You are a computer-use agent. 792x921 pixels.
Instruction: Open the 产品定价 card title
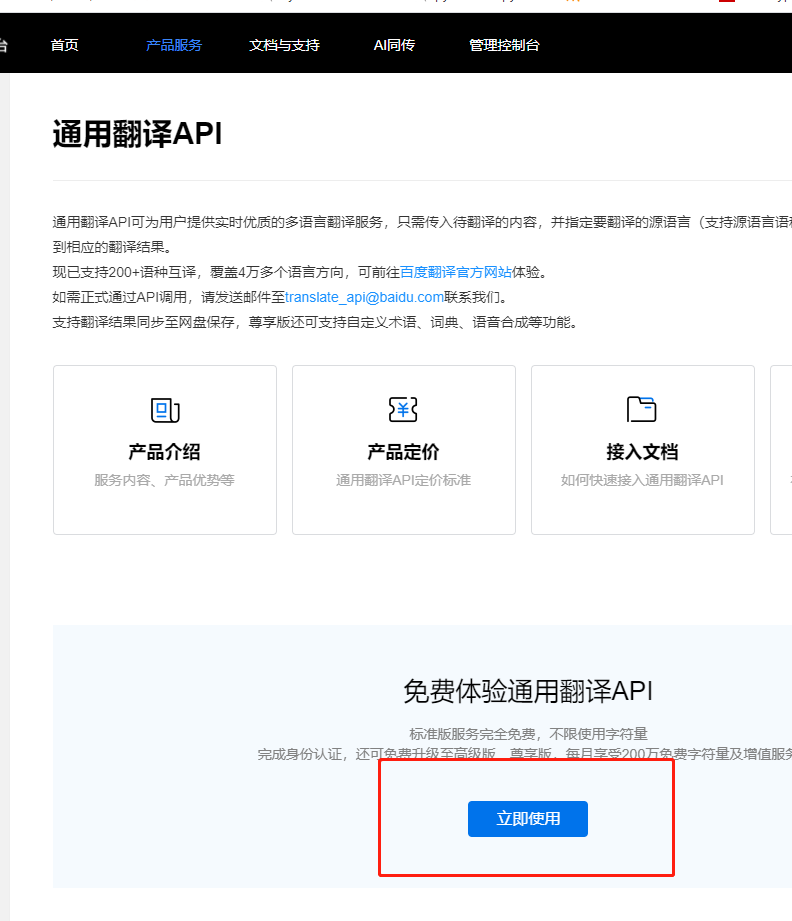(403, 452)
